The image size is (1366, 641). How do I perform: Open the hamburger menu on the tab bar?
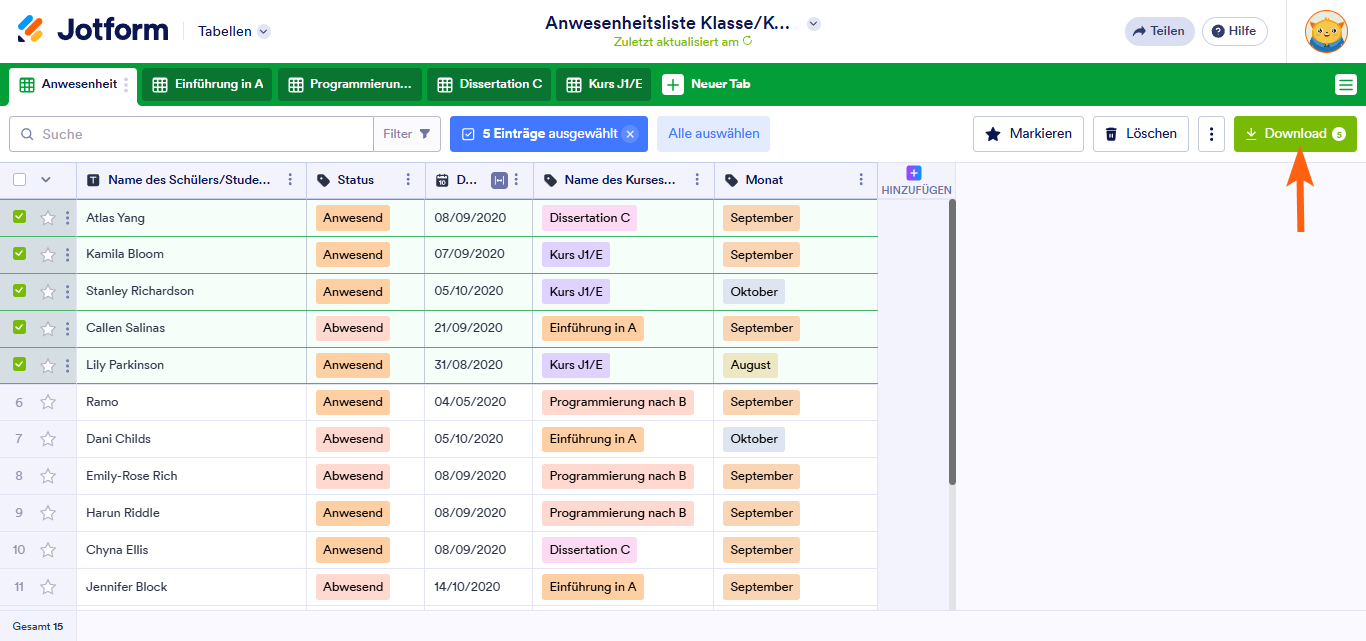[1345, 85]
